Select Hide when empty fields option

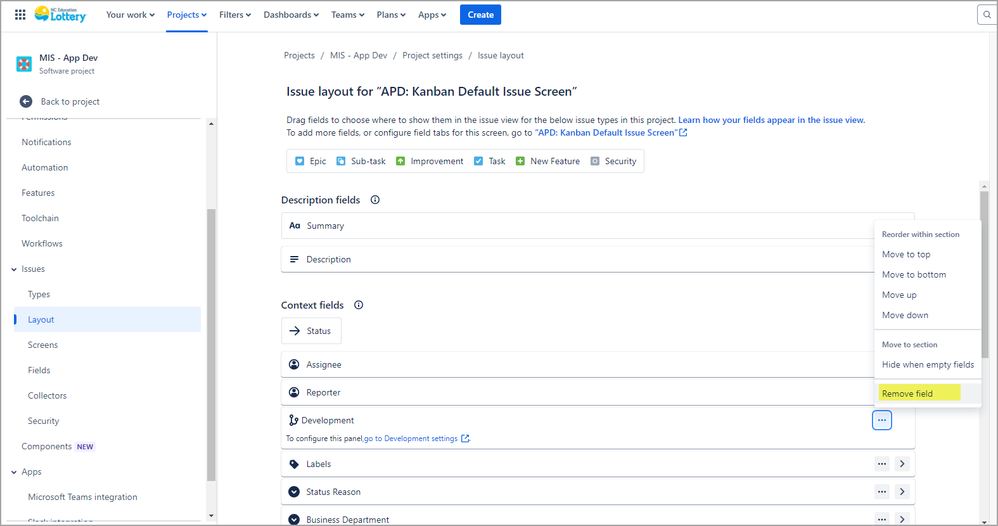[x=927, y=365]
